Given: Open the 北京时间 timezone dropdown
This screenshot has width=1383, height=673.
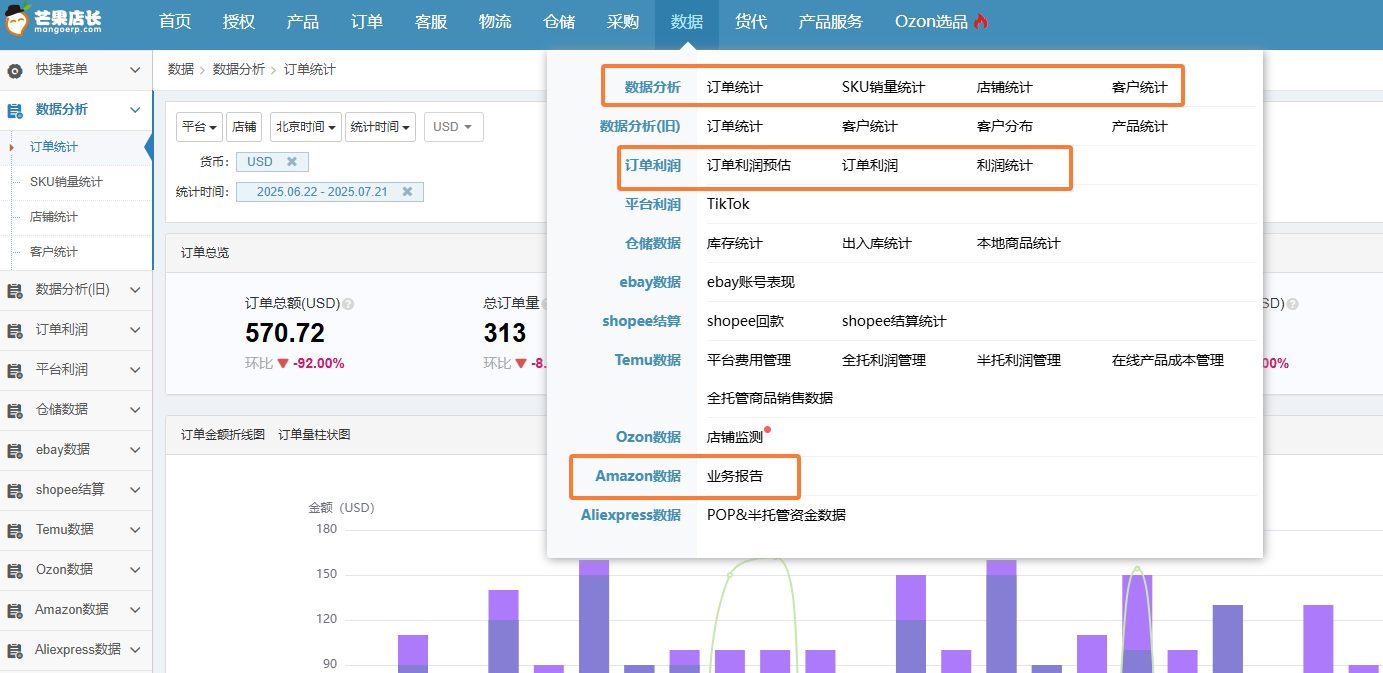Looking at the screenshot, I should tap(305, 127).
